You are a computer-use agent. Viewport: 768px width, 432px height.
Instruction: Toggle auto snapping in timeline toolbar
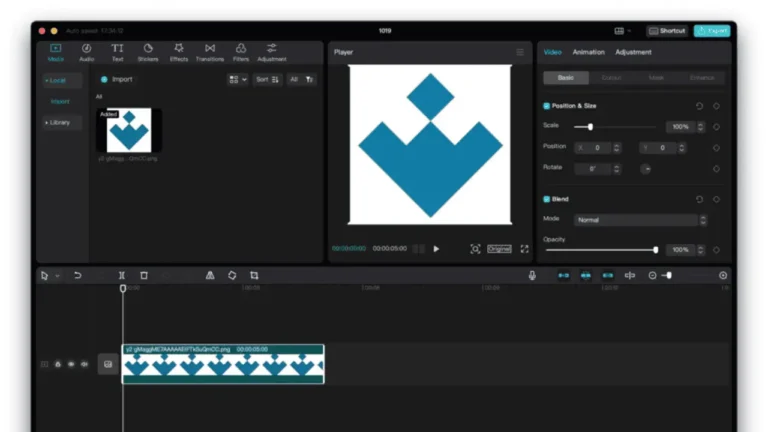(586, 275)
